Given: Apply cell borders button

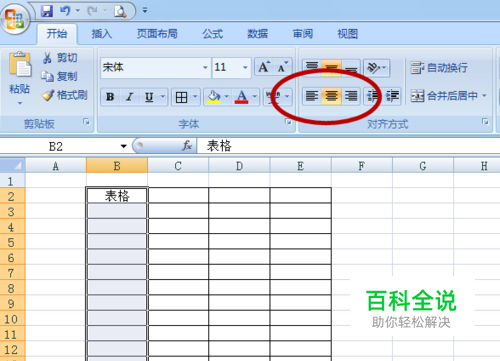Looking at the screenshot, I should (x=181, y=97).
